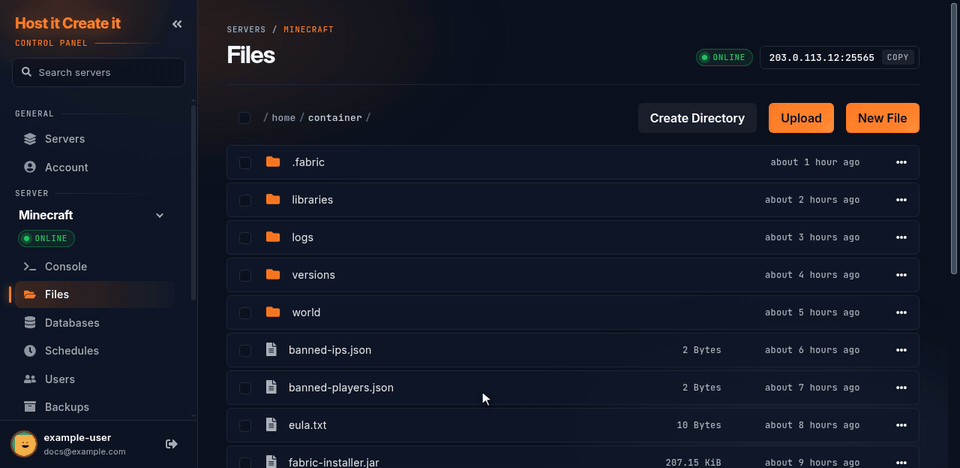Go to the Backups page
This screenshot has width=960, height=468.
[x=94, y=407]
